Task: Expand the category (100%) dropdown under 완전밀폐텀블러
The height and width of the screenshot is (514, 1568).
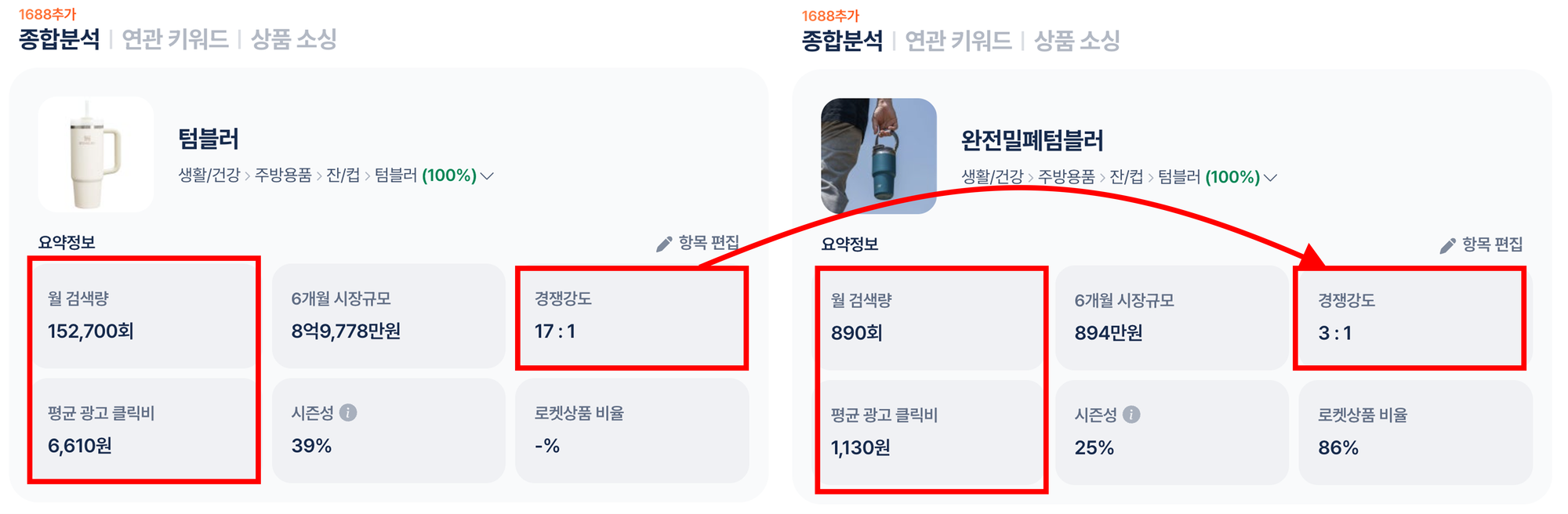Action: pos(1272,176)
